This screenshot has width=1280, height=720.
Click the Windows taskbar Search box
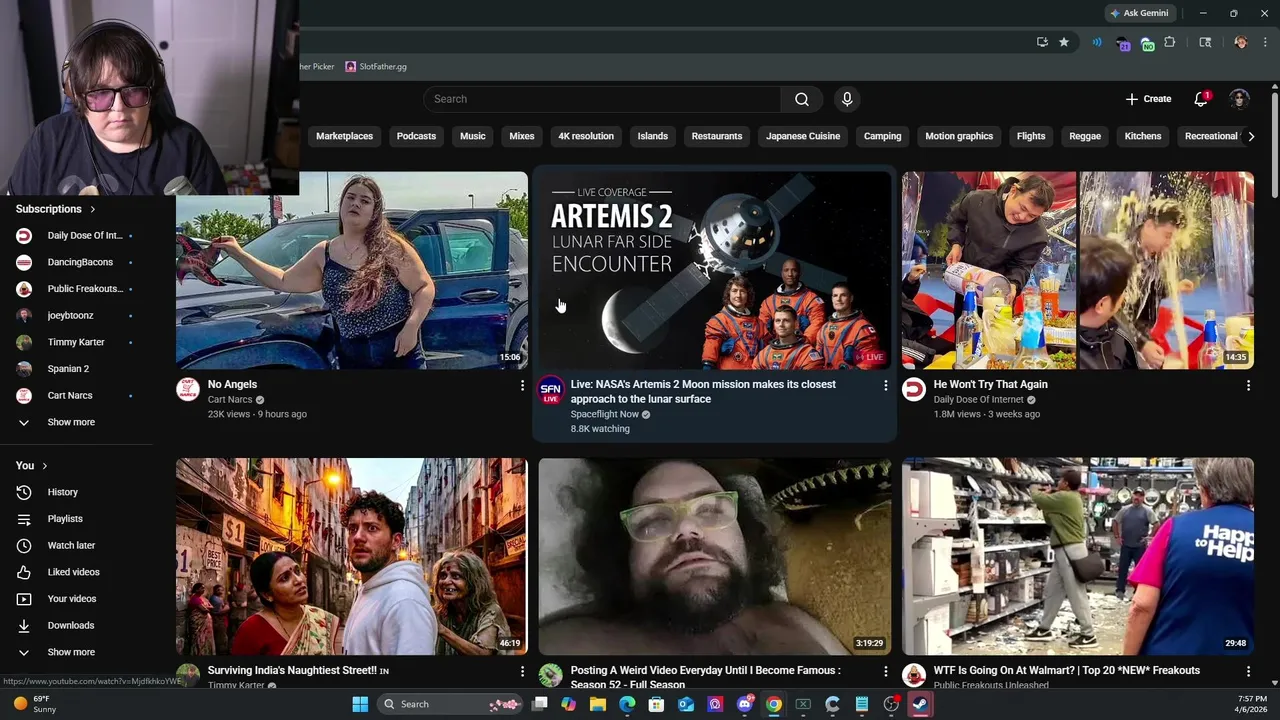click(x=451, y=704)
